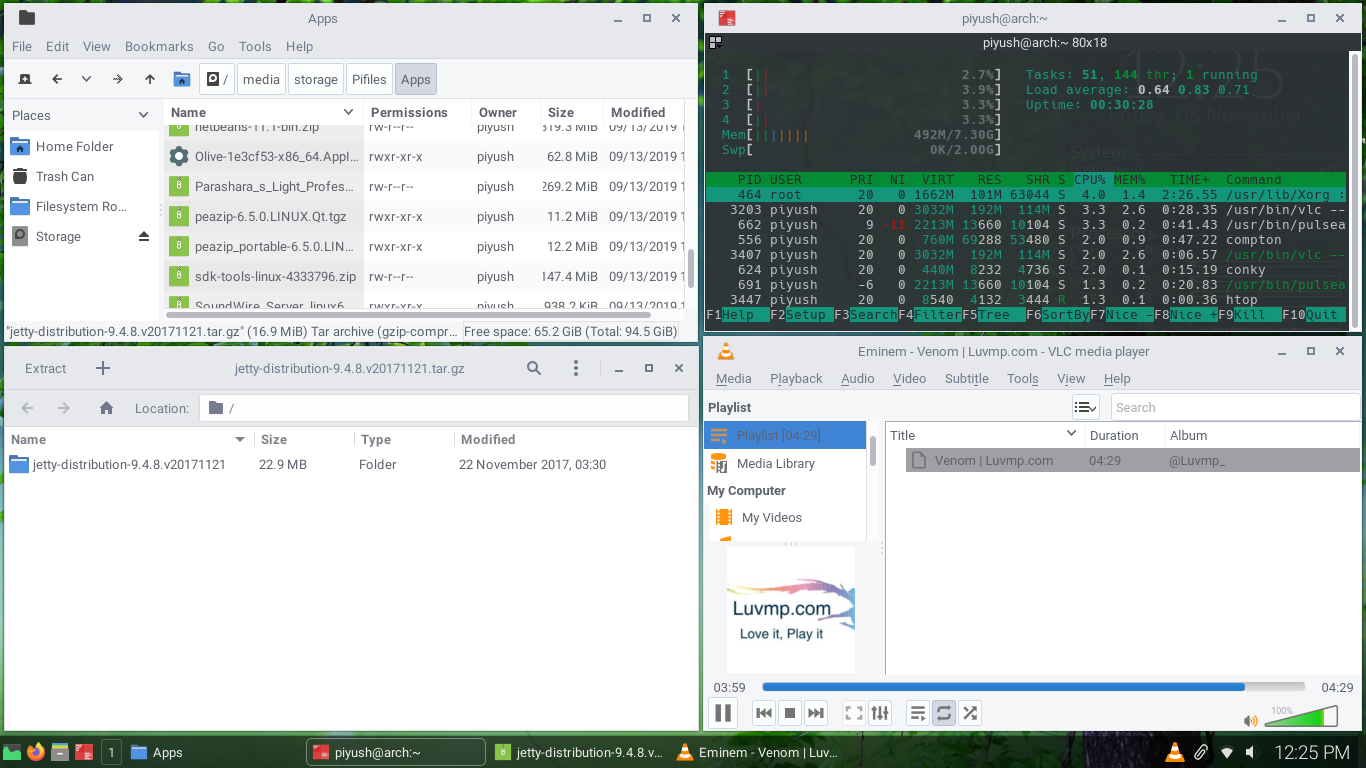Stop playback in VLC
Screen dimensions: 1366x768
[x=790, y=713]
